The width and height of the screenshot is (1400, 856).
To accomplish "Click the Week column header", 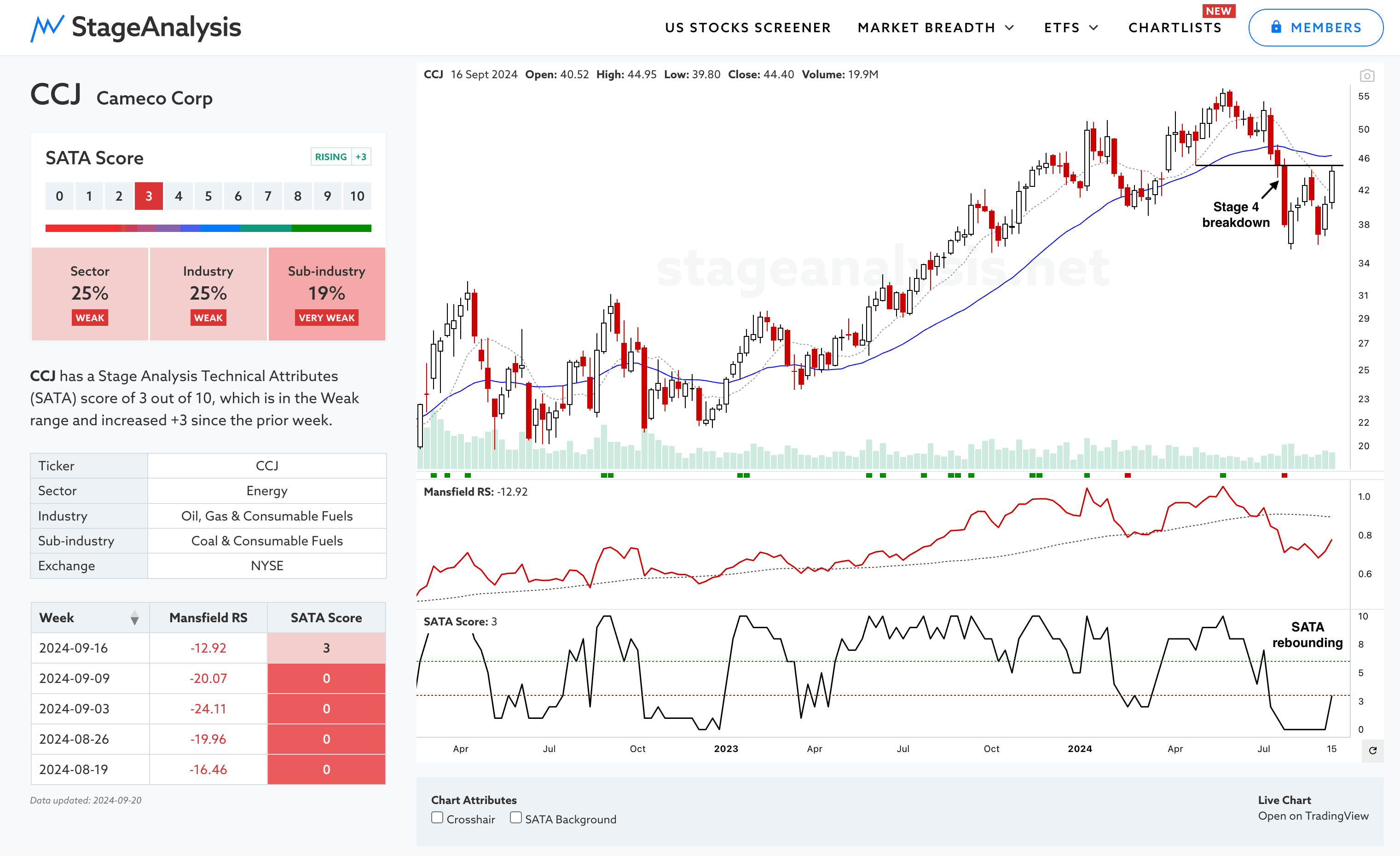I will pyautogui.click(x=90, y=618).
